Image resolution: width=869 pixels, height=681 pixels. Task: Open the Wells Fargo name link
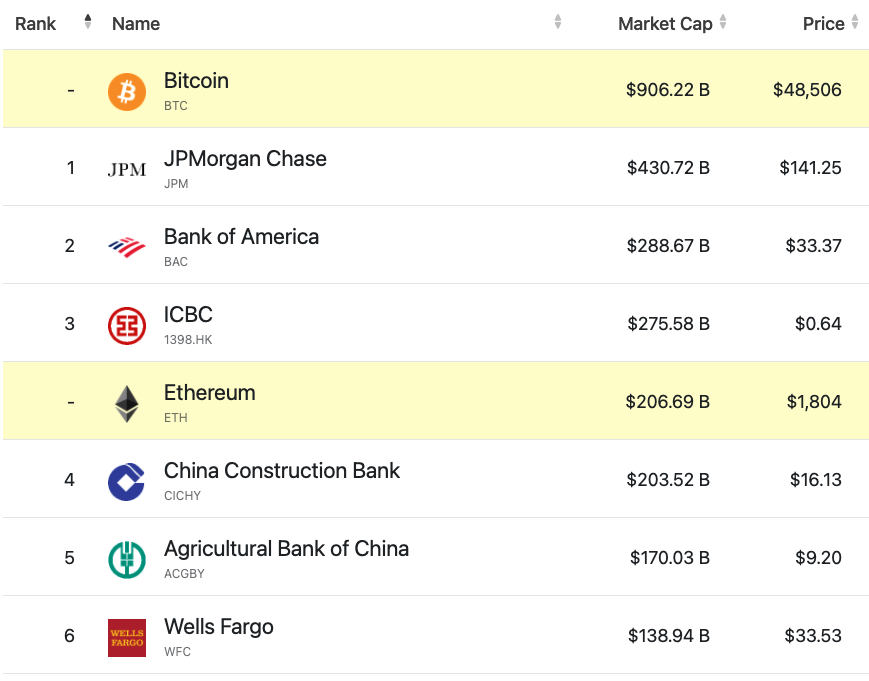(218, 627)
